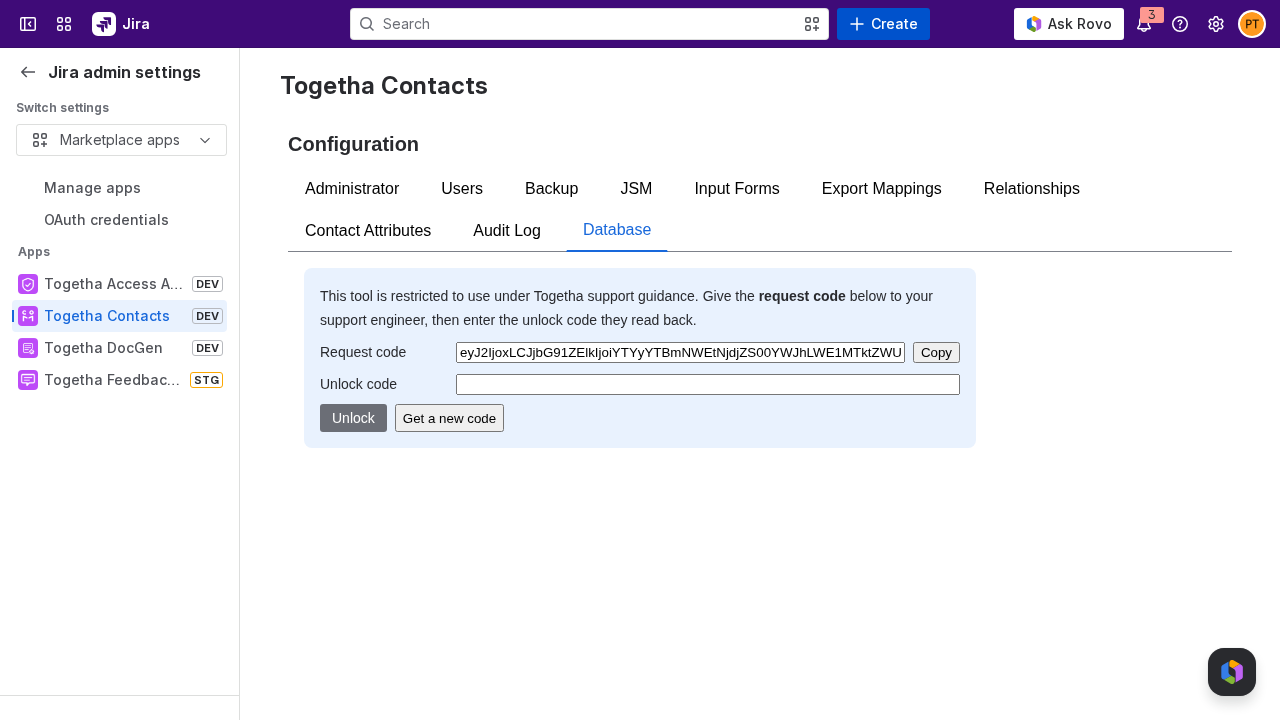Open the app switcher grid icon

pos(64,24)
